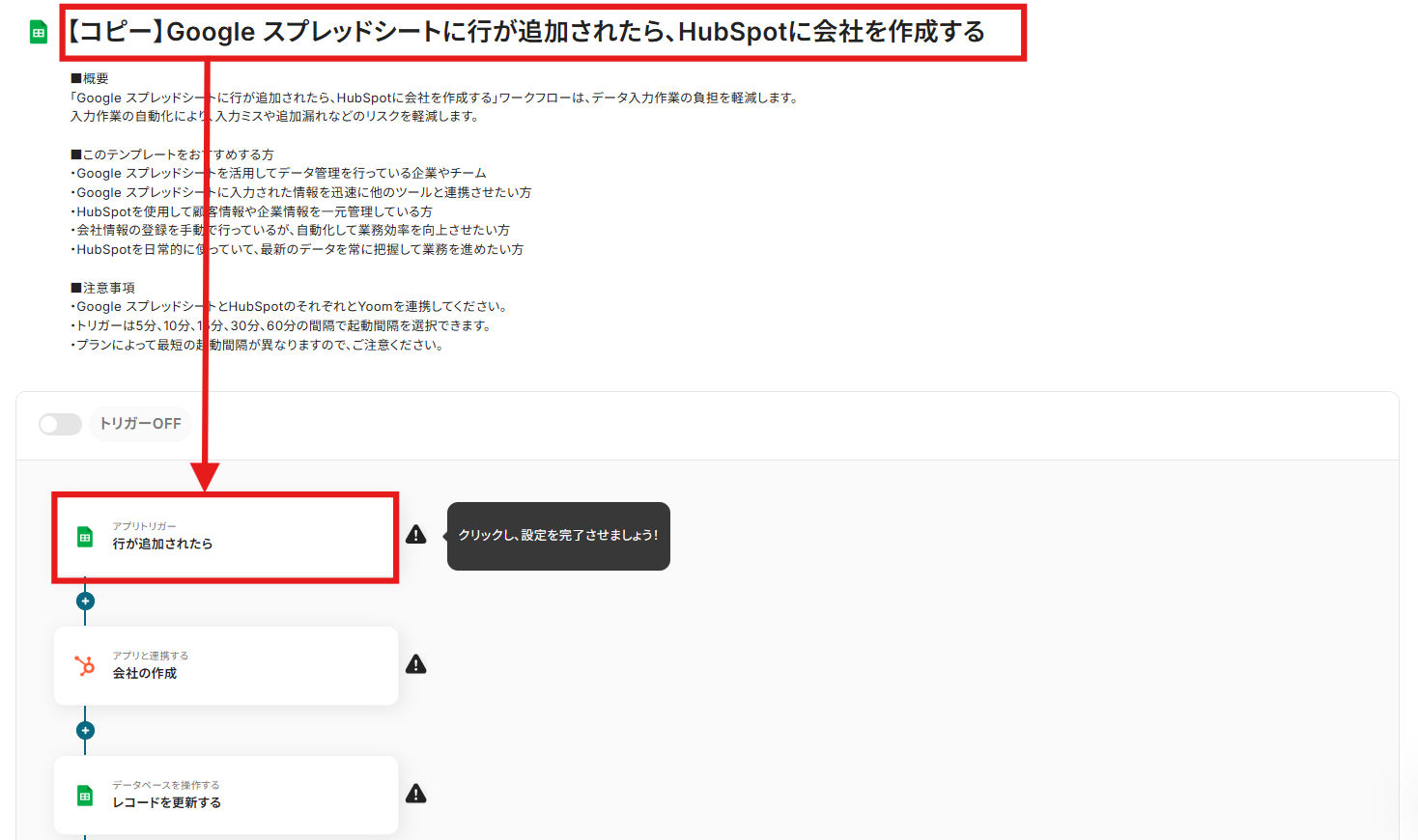1418x840 pixels.
Task: Click the flow title starting with 【コピー】Google スプレッドシート
Action: pos(525,32)
